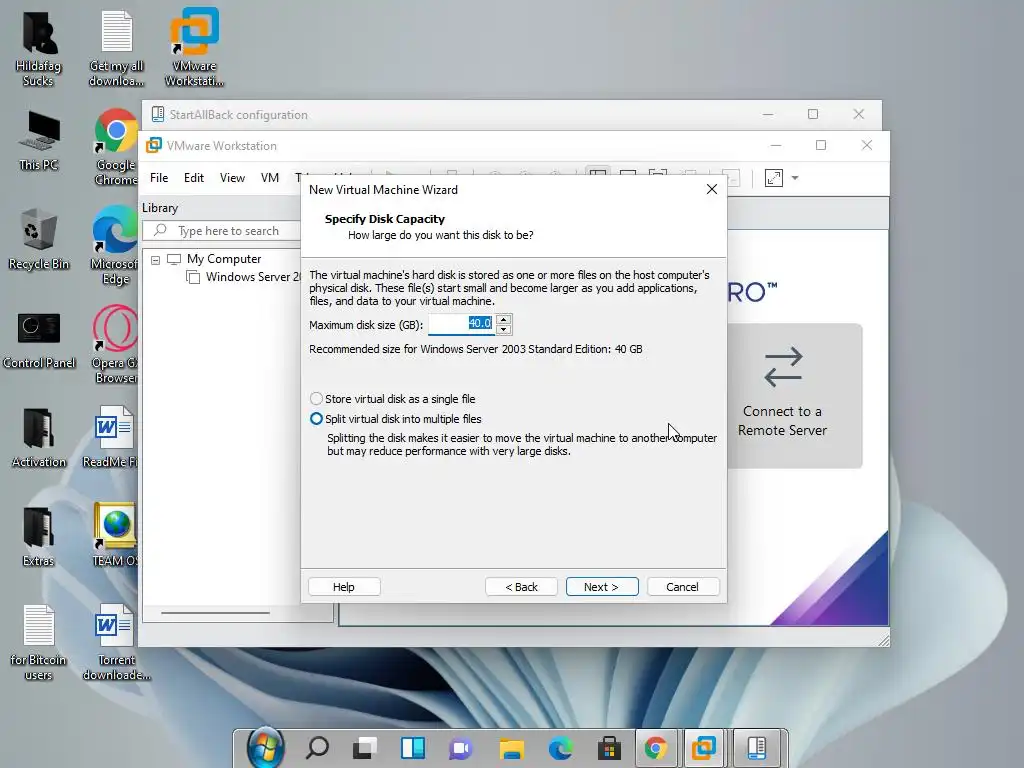Open Task View on the taskbar
This screenshot has width=1024, height=768.
tap(364, 748)
